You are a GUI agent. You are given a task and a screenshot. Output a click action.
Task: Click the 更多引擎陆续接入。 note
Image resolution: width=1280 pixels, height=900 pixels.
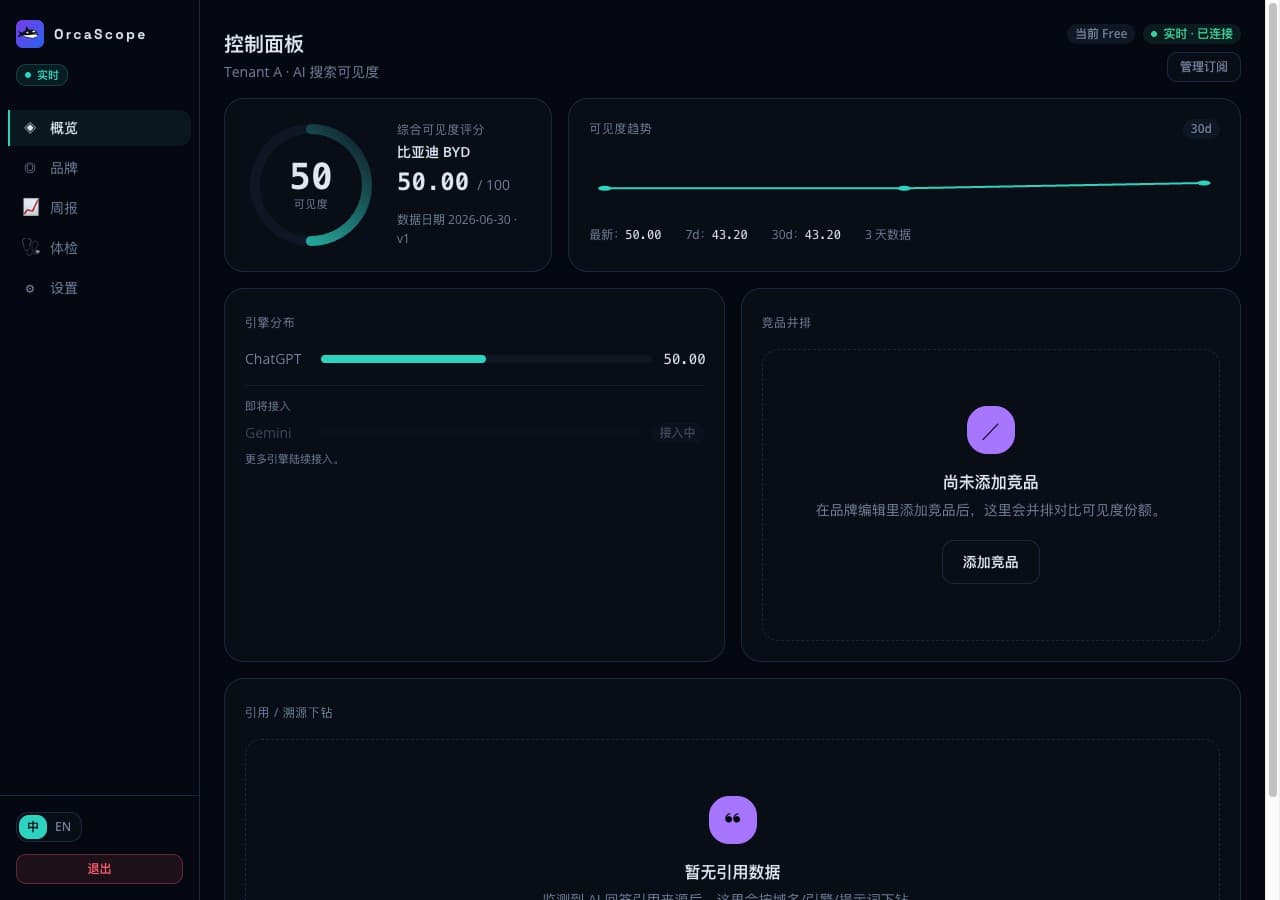coord(292,459)
